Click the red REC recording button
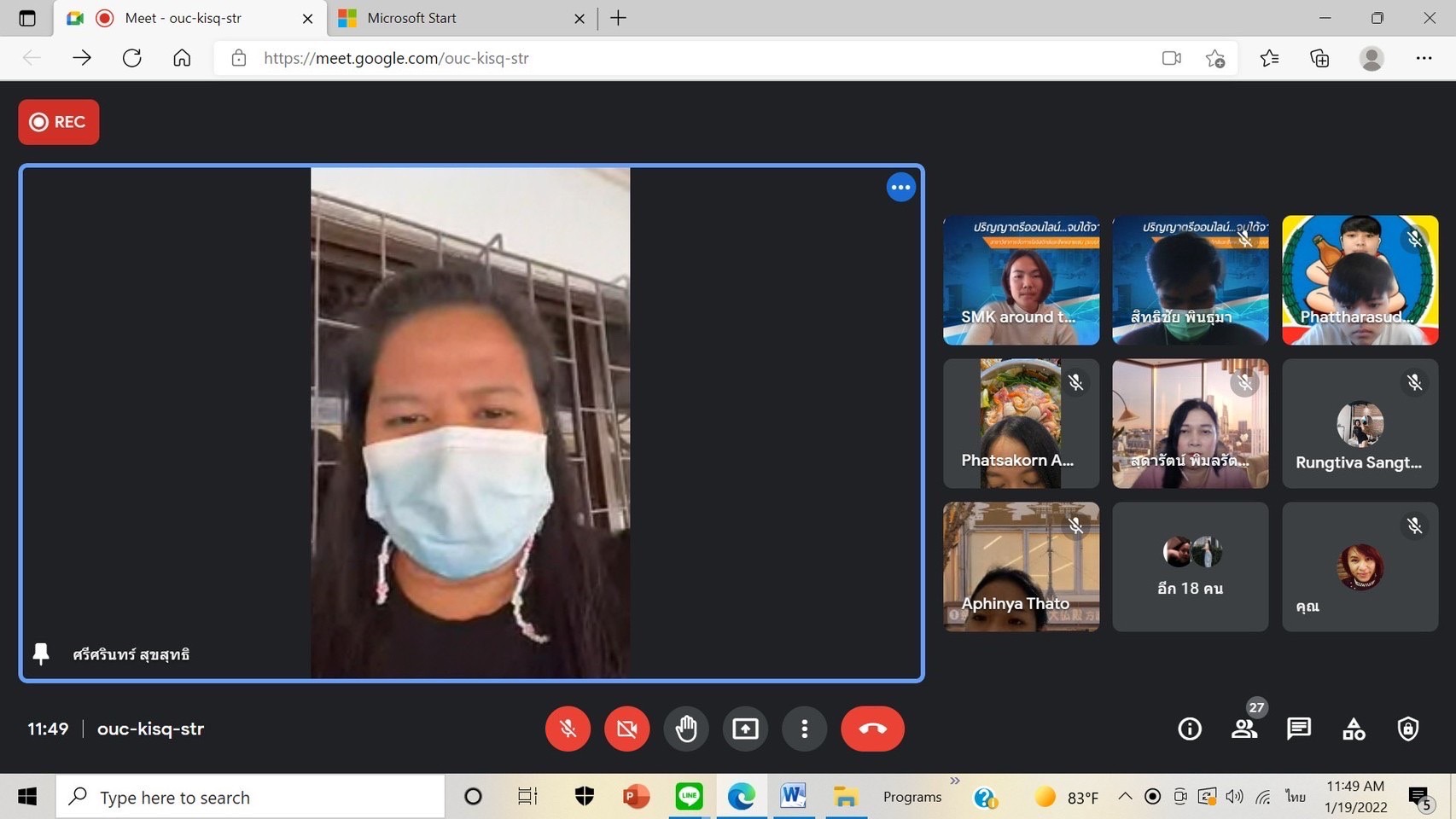The image size is (1456, 819). click(59, 122)
